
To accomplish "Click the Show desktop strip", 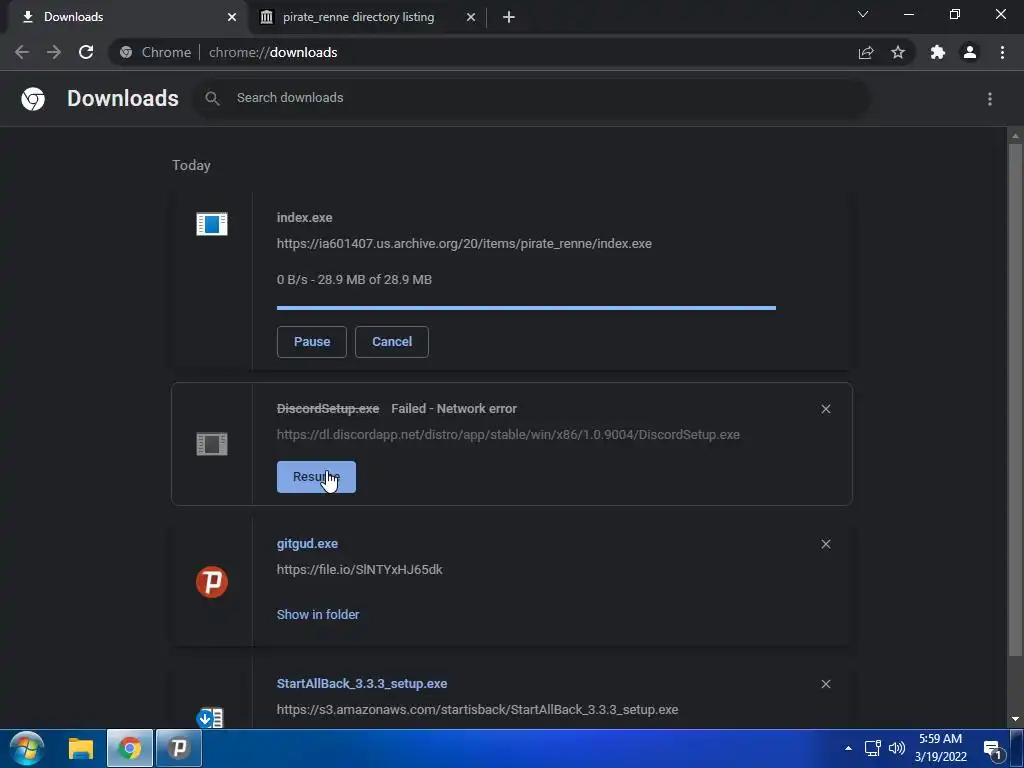I will pos(1017,748).
